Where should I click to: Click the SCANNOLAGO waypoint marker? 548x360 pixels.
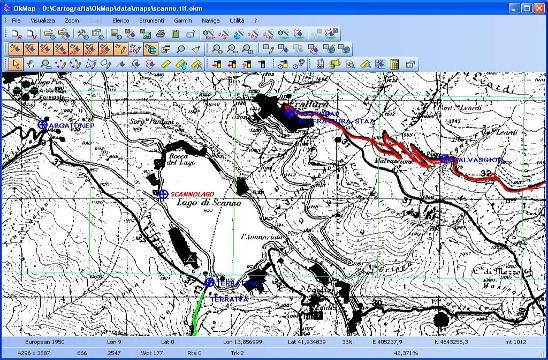tap(163, 195)
